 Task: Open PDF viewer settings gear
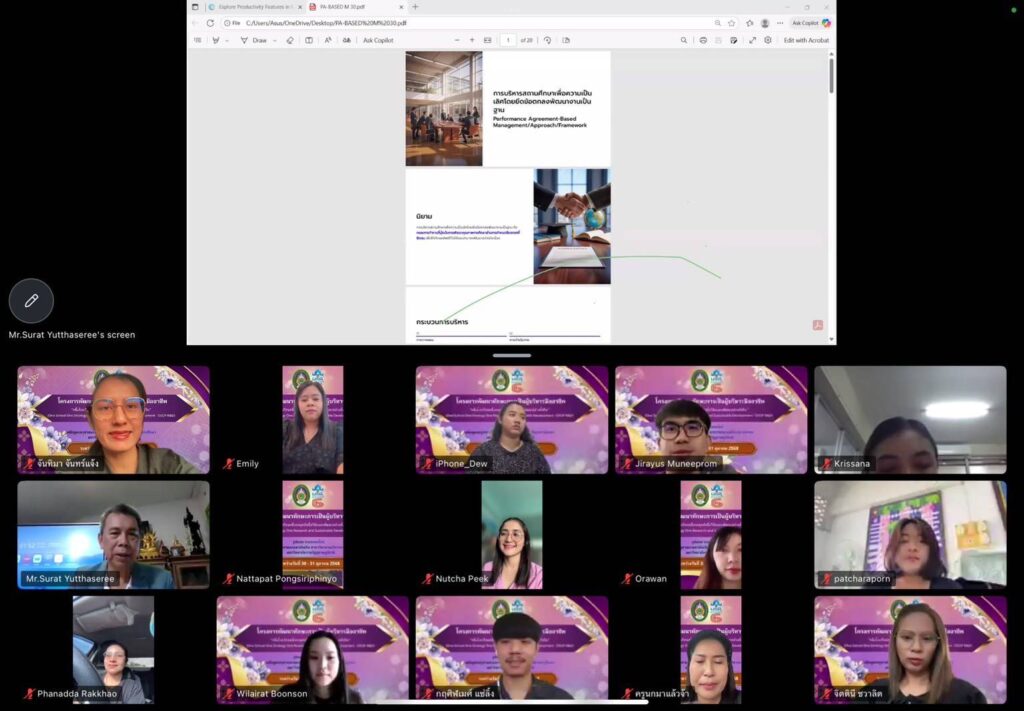[x=768, y=41]
